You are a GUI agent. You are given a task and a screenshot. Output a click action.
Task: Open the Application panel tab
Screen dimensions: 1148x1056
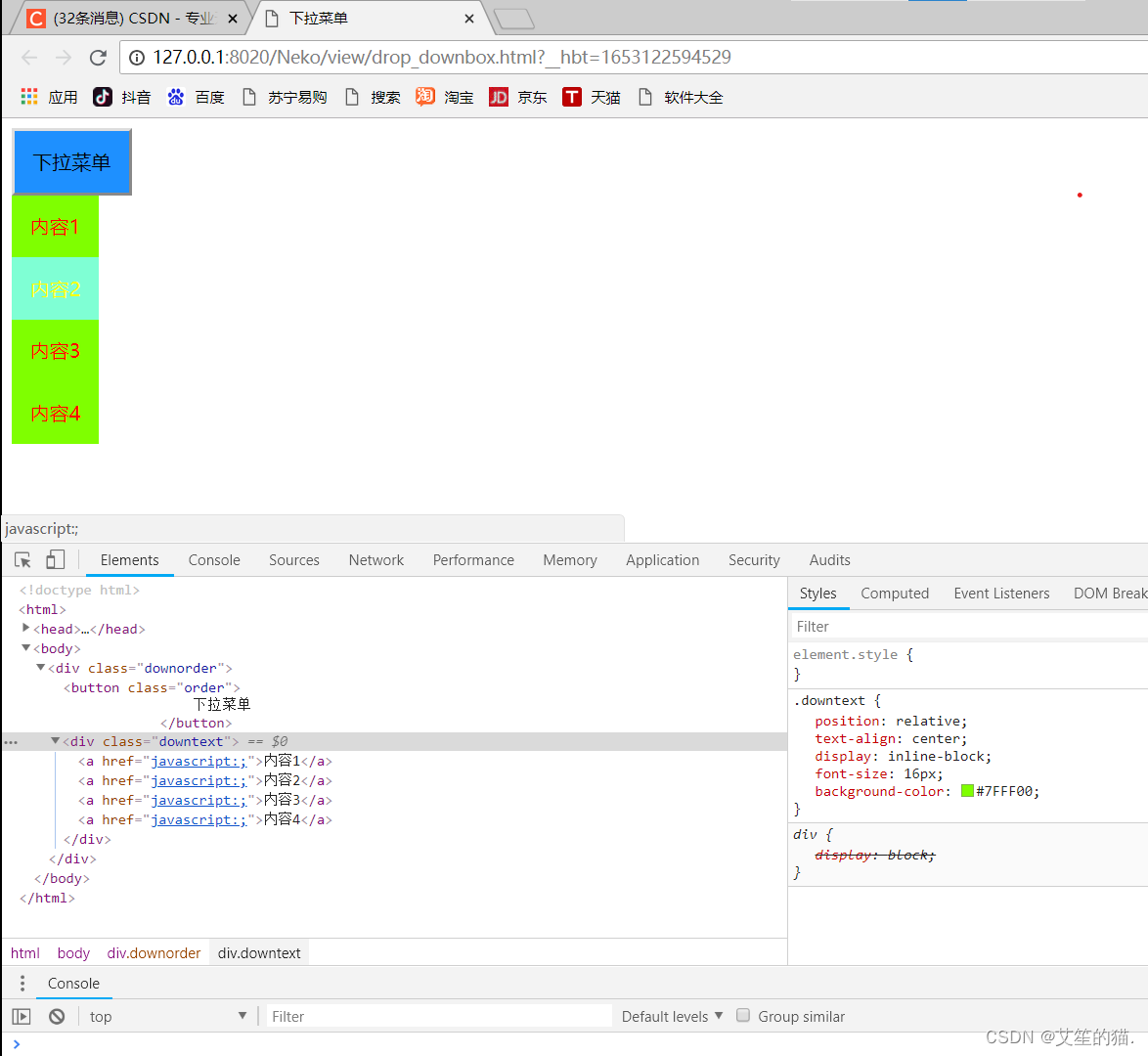tap(663, 560)
